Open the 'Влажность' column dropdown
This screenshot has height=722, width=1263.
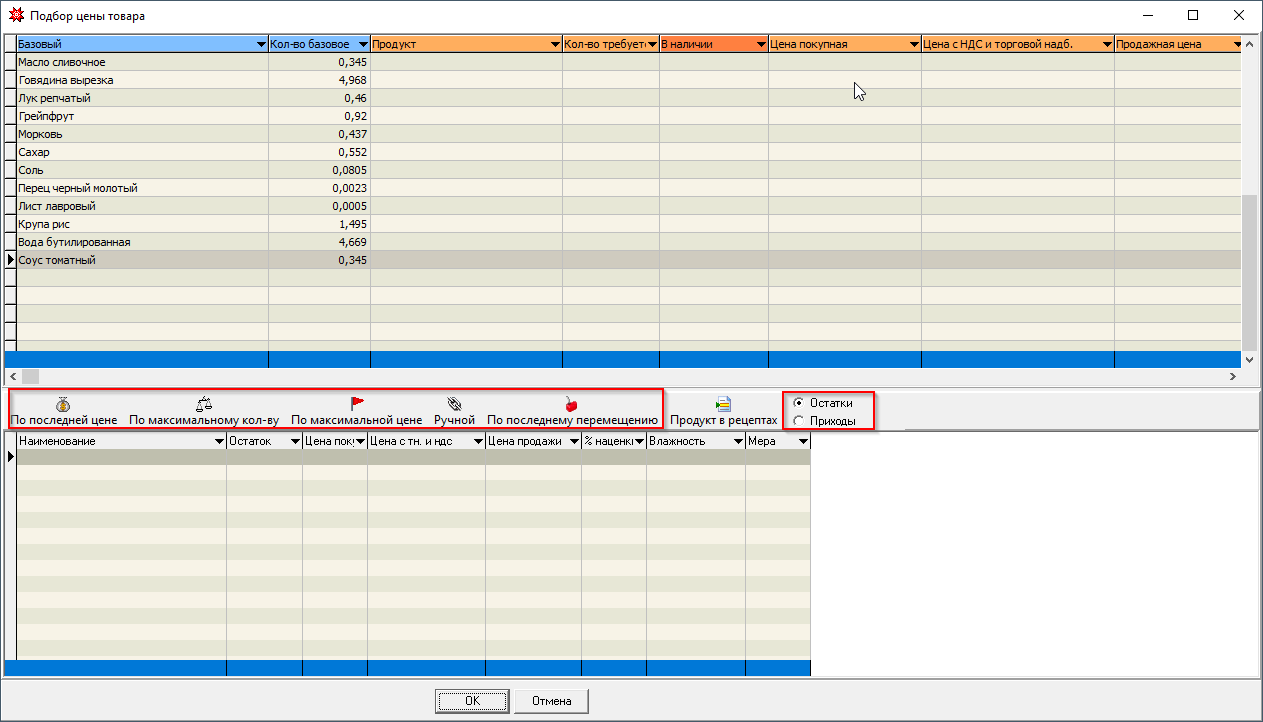point(738,441)
